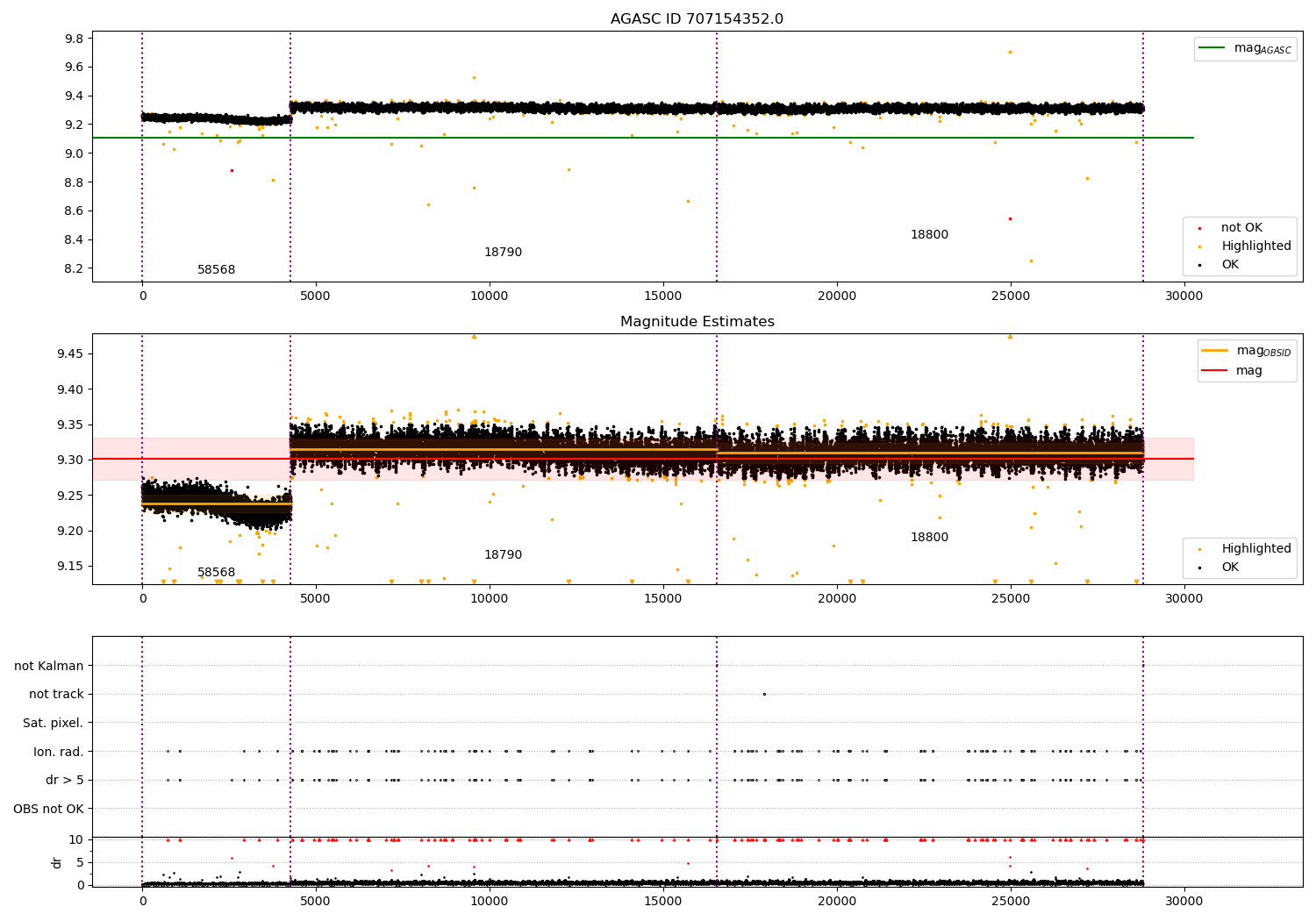
Task: Click the mag OBSID legend entry
Action: click(1247, 351)
